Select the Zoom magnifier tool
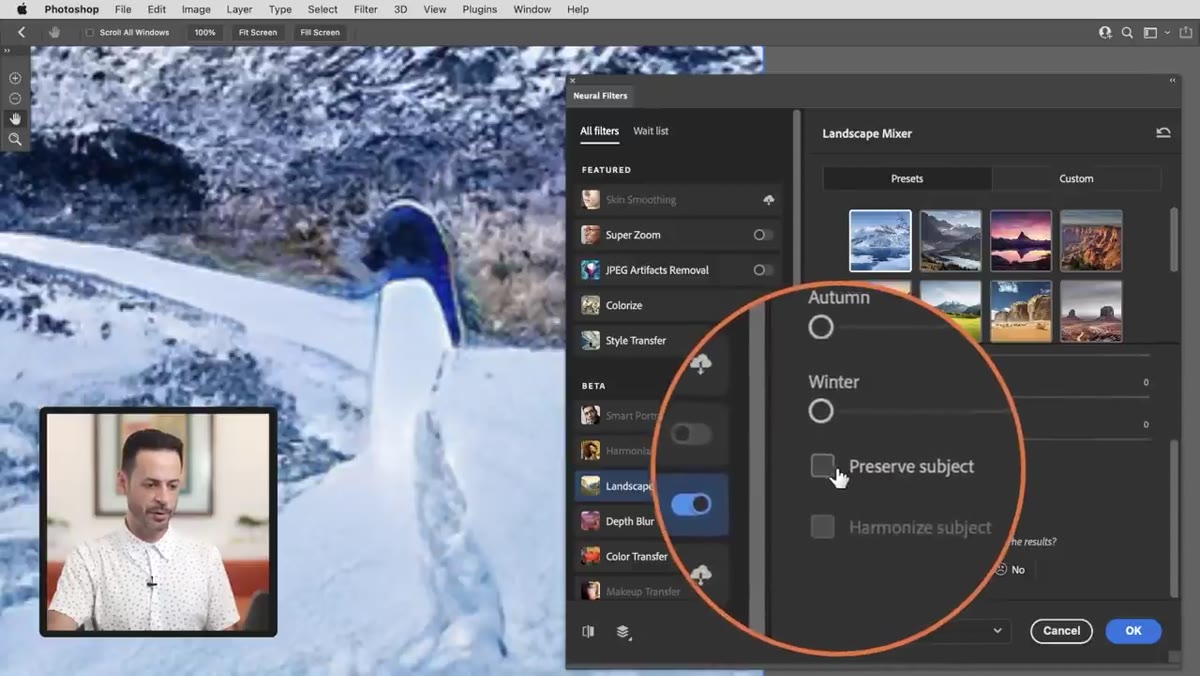 click(x=15, y=139)
